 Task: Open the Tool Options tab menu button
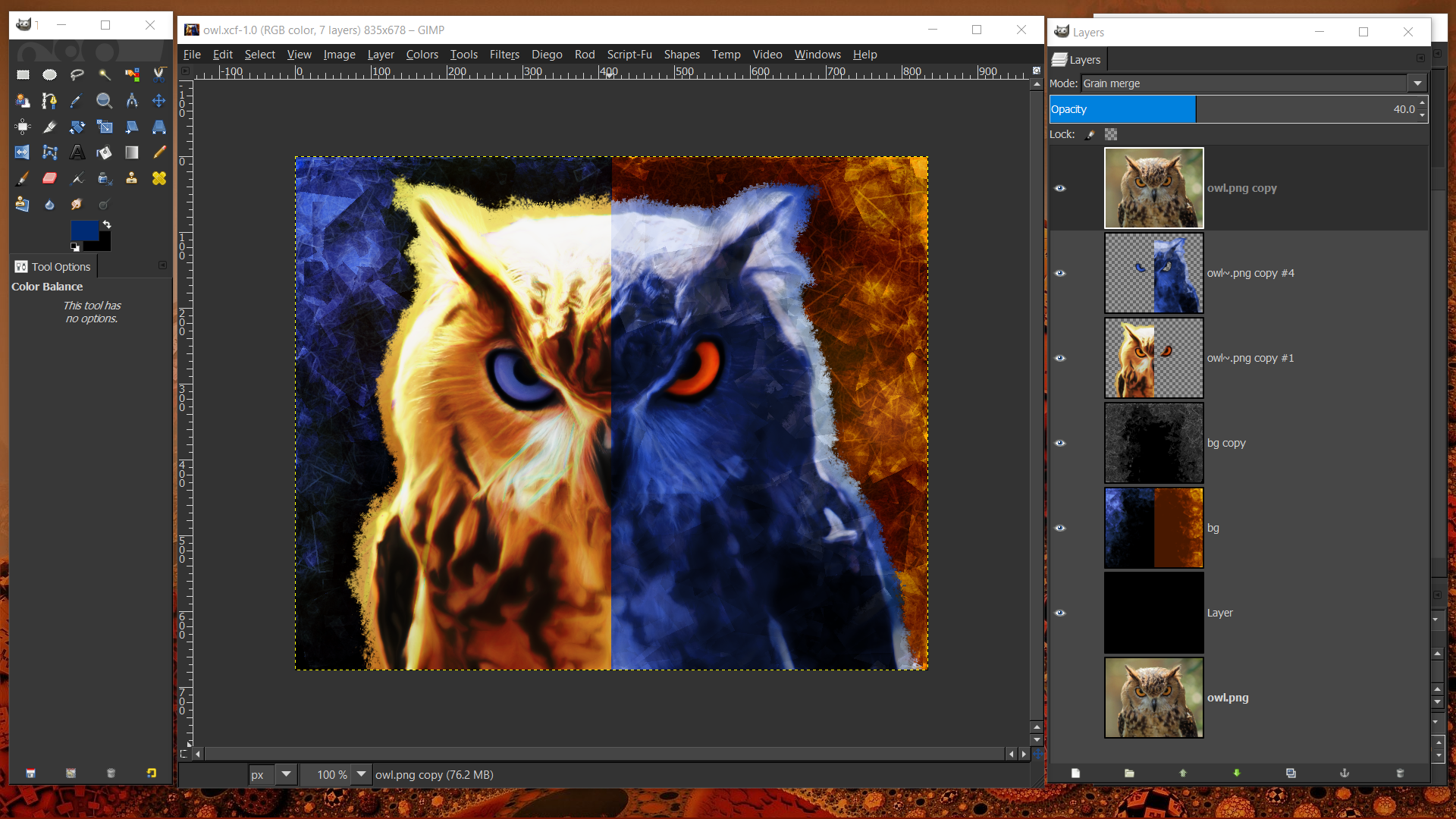tap(162, 265)
